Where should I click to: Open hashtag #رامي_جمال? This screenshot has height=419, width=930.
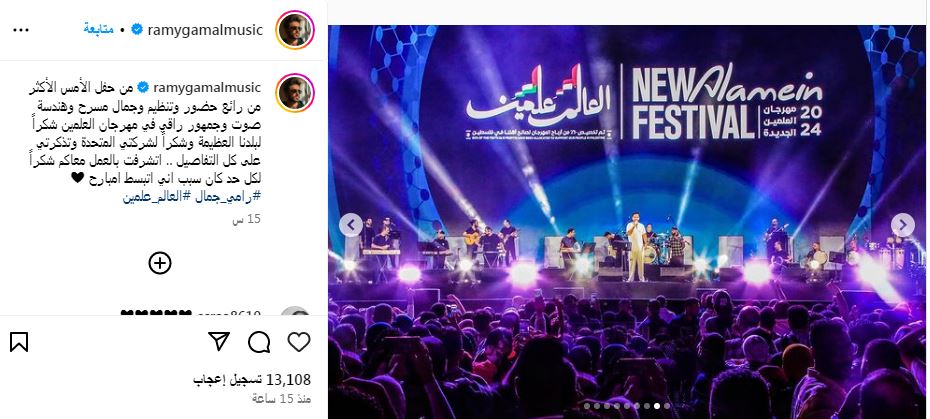click(x=227, y=197)
